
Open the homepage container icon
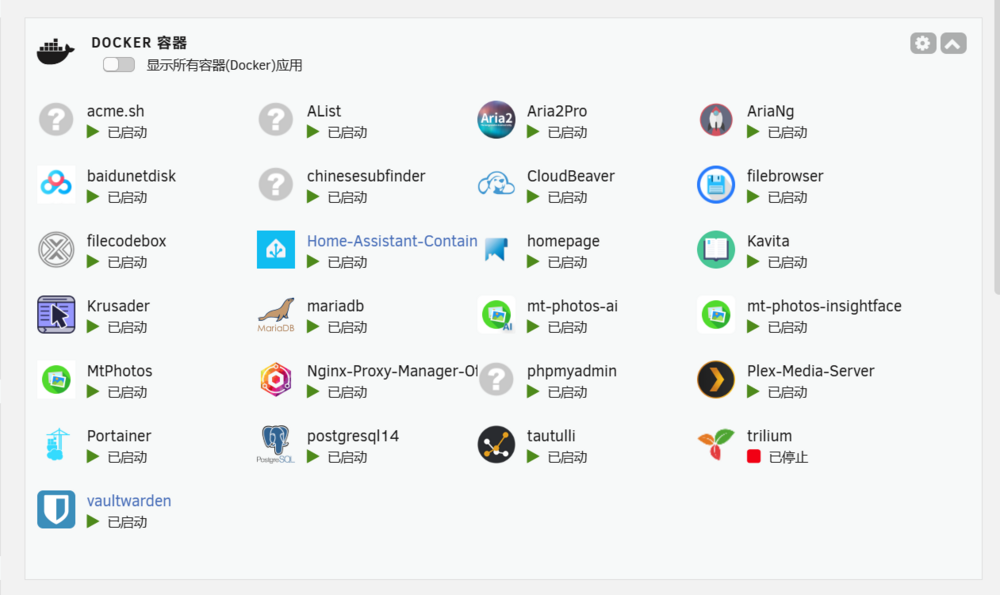[x=496, y=249]
